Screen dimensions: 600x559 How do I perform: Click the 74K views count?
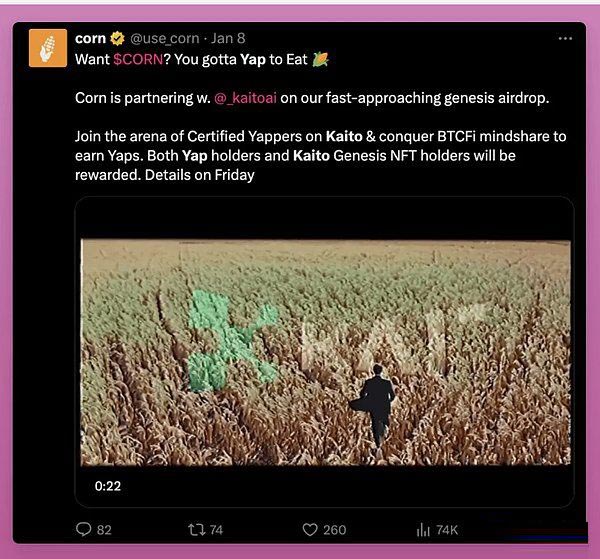tap(447, 529)
